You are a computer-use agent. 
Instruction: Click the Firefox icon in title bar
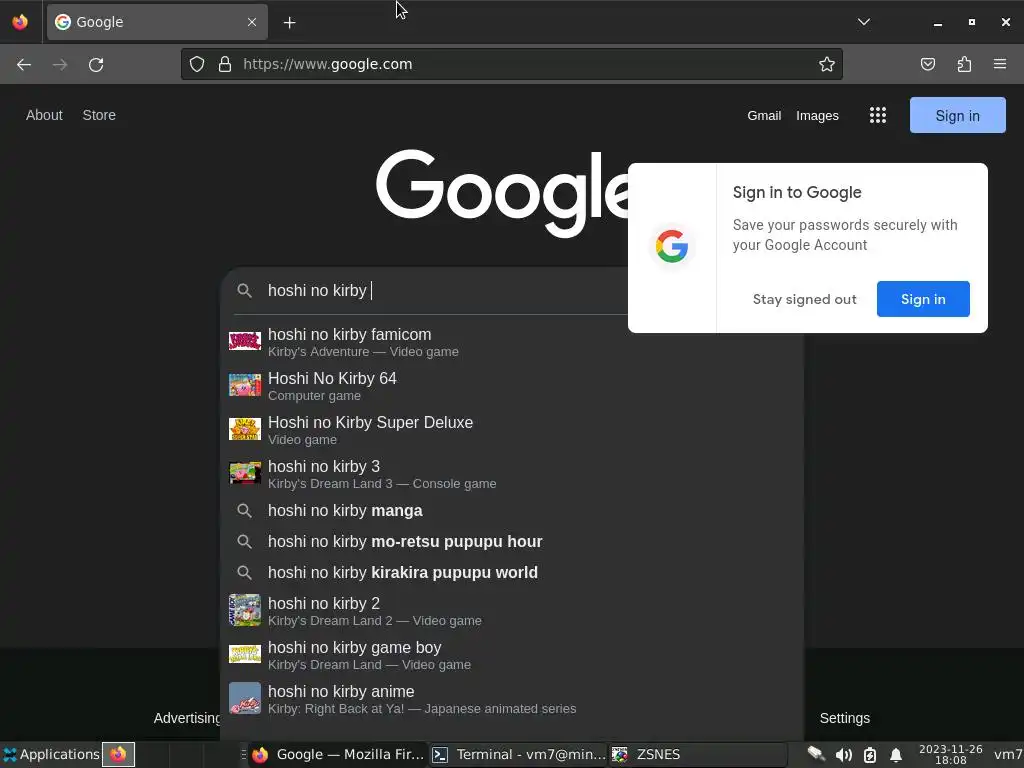(20, 22)
